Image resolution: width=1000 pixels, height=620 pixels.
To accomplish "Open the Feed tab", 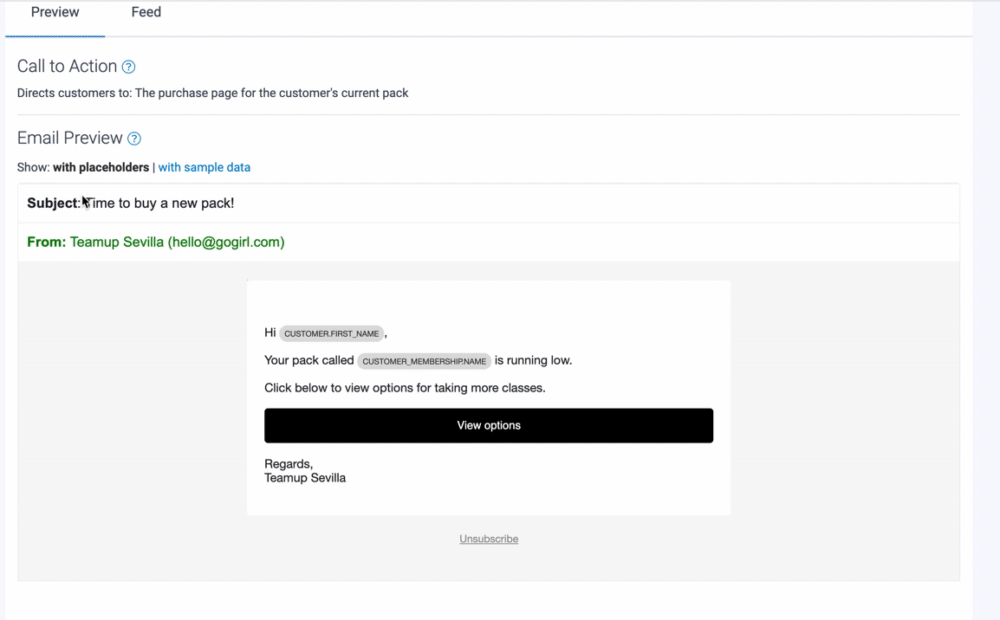I will tap(146, 13).
